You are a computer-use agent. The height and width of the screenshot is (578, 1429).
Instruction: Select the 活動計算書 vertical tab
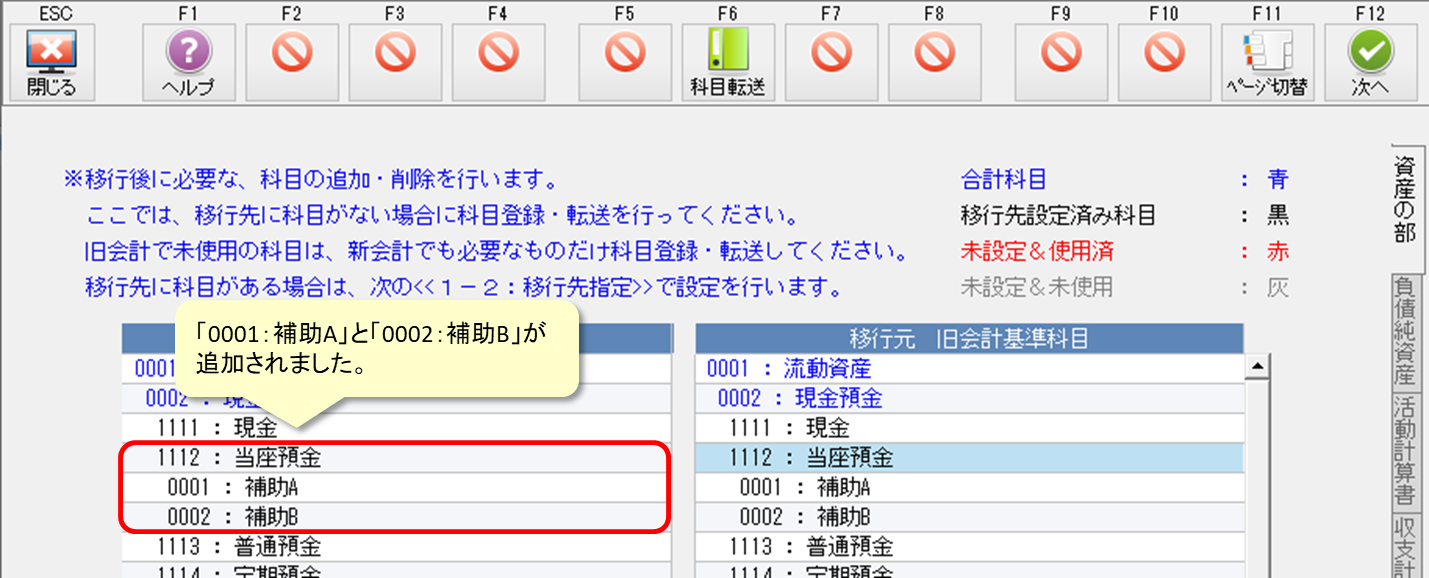1405,450
